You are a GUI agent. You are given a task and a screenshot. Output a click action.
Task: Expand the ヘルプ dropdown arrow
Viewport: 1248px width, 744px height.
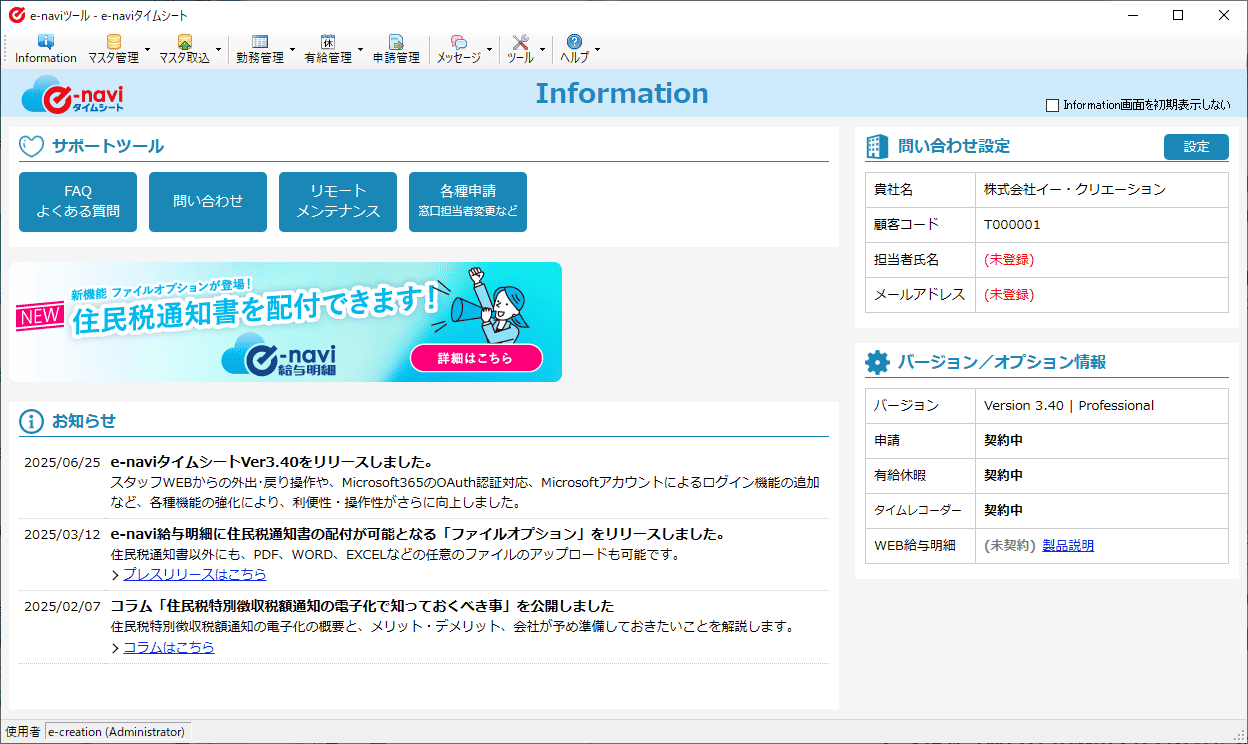(x=597, y=48)
